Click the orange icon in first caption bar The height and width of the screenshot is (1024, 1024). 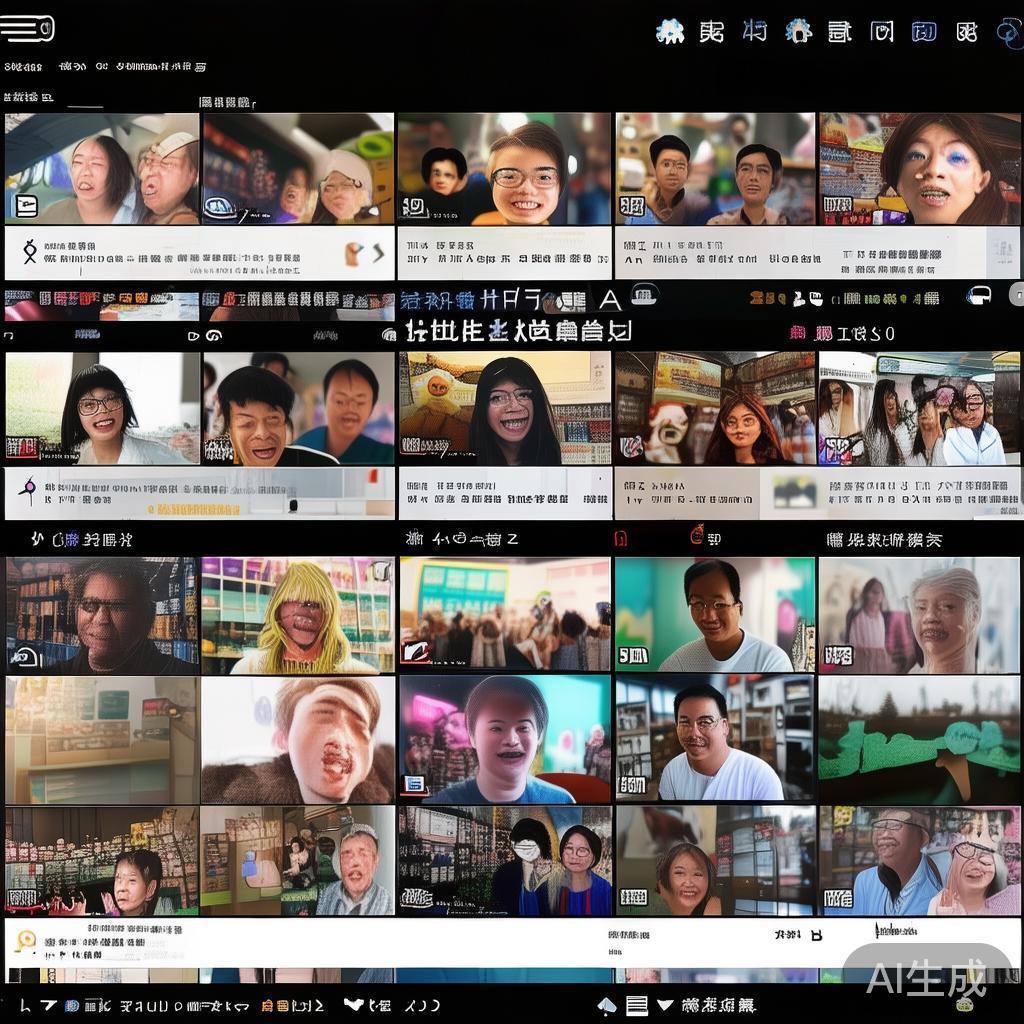354,254
